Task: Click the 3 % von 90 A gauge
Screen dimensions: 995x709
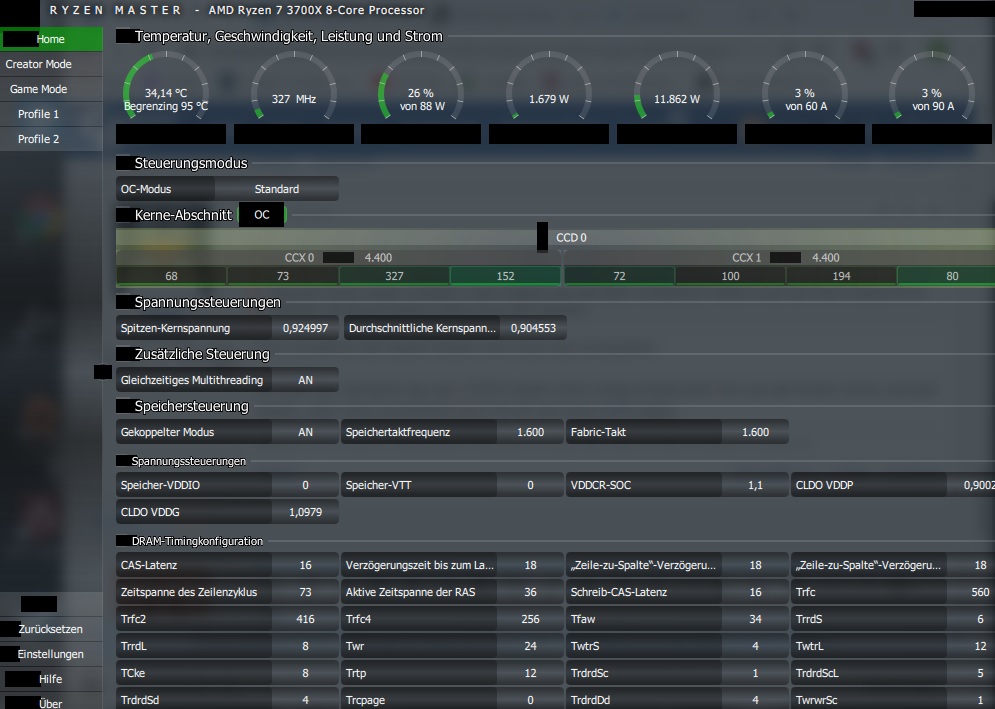Action: tap(932, 88)
